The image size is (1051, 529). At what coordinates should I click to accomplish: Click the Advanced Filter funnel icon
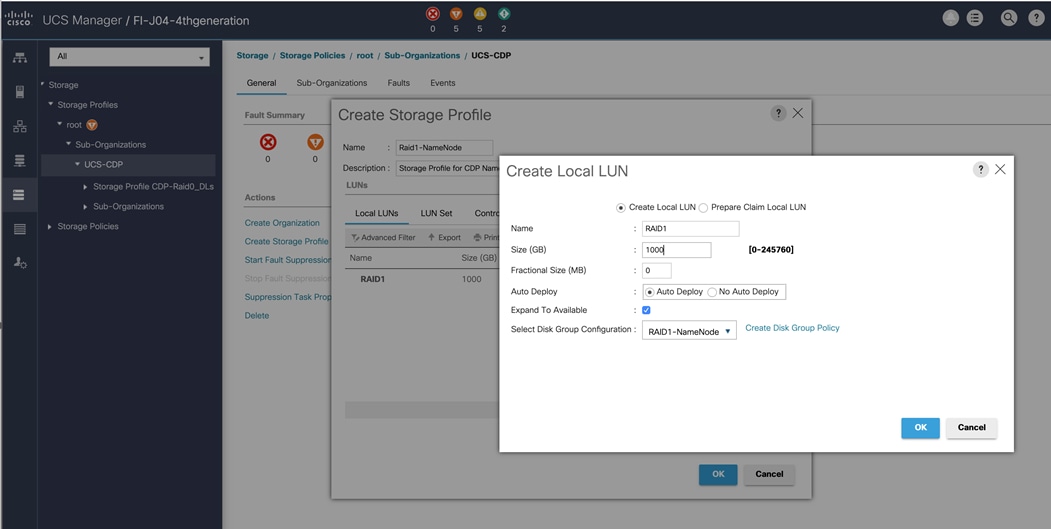click(356, 238)
